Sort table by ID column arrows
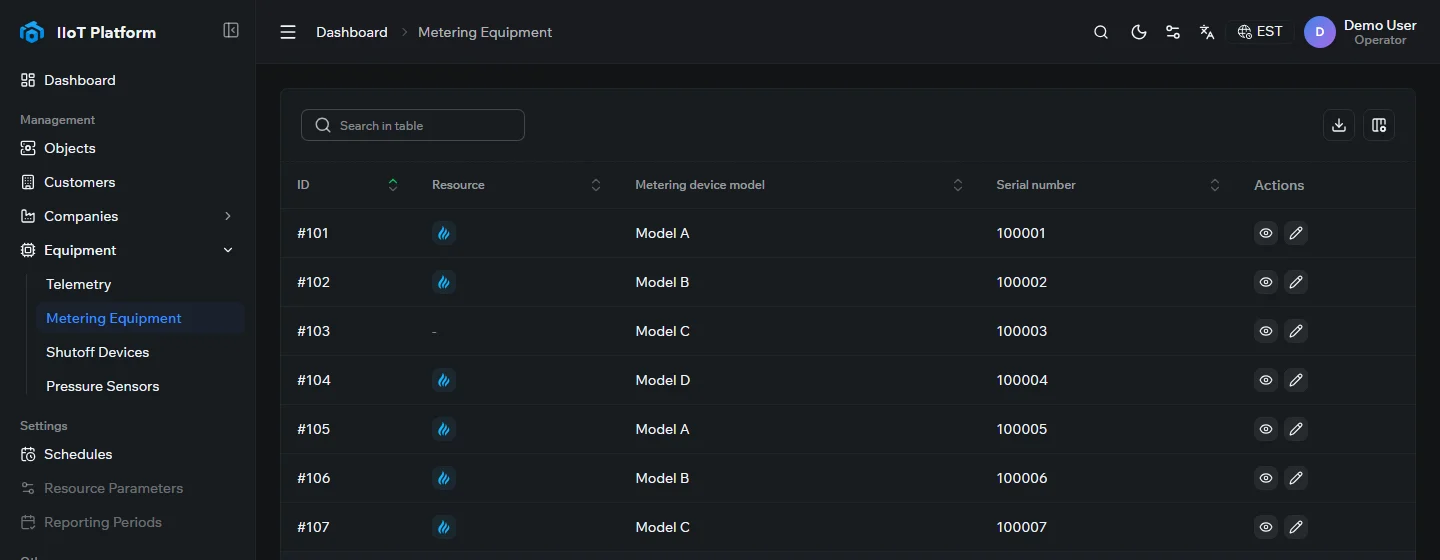The image size is (1440, 560). tap(393, 185)
